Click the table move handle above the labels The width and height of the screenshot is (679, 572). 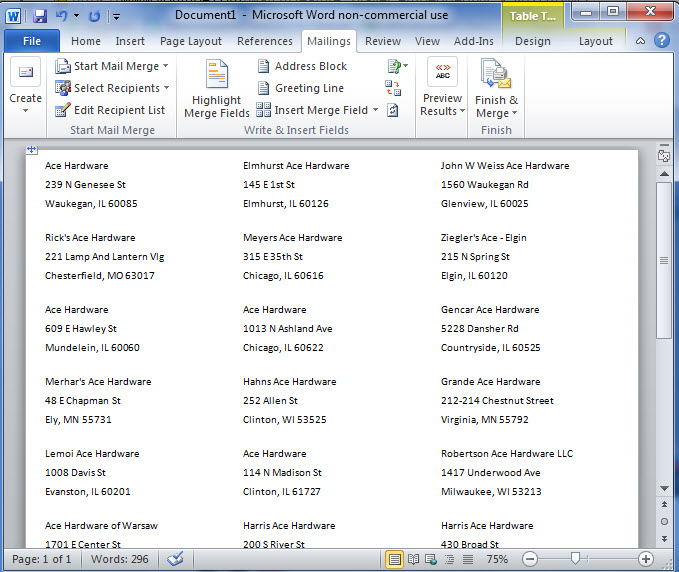(32, 150)
